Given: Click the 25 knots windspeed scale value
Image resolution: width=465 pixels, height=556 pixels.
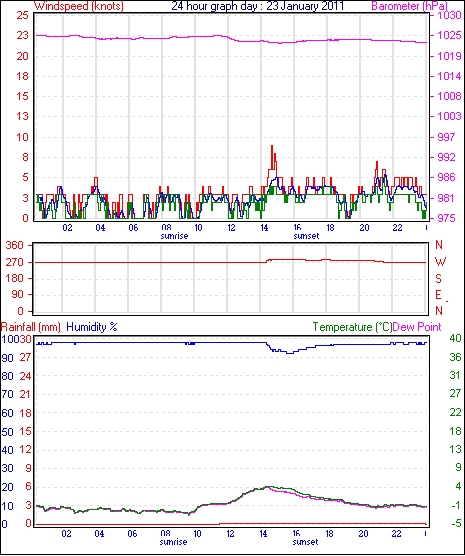Looking at the screenshot, I should (x=22, y=16).
